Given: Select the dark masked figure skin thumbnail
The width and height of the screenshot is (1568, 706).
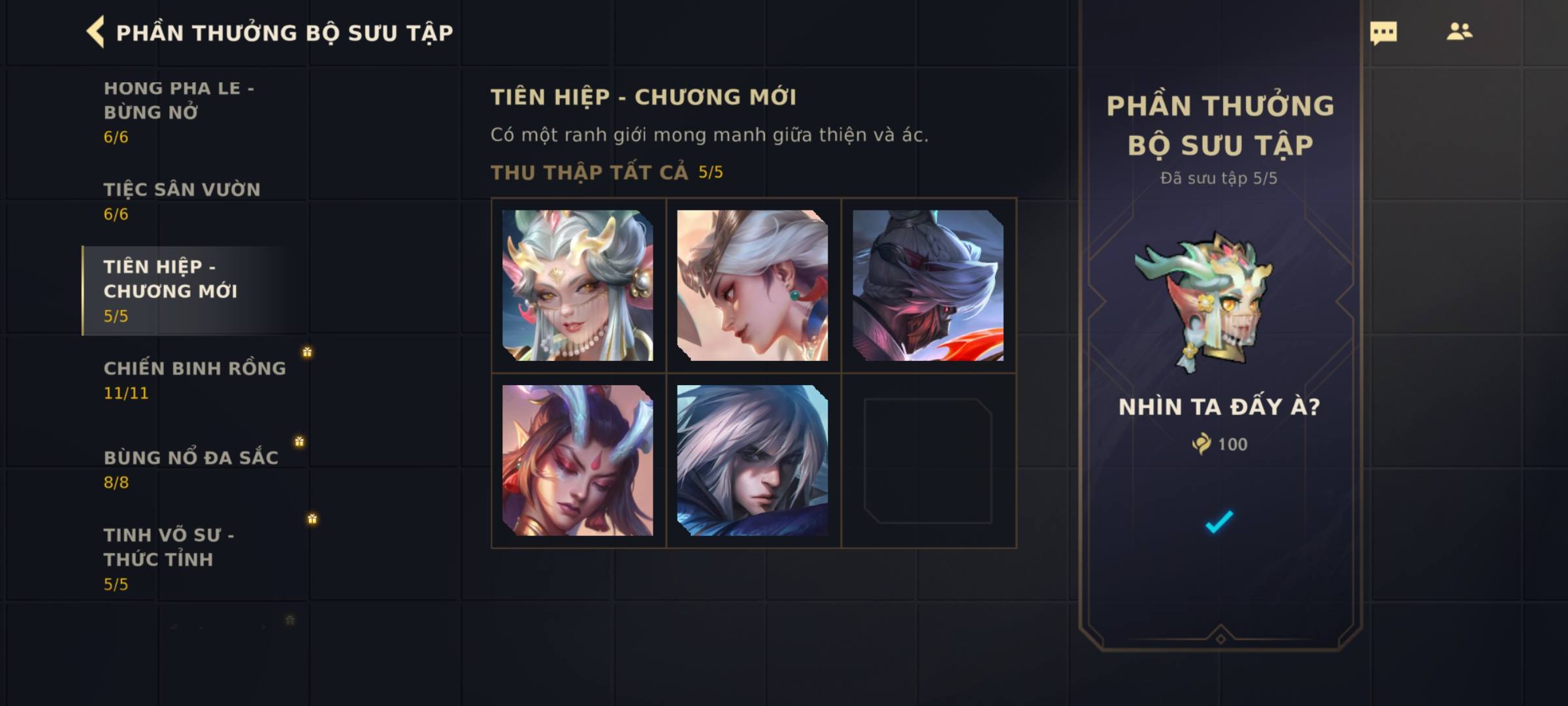Looking at the screenshot, I should pyautogui.click(x=928, y=285).
